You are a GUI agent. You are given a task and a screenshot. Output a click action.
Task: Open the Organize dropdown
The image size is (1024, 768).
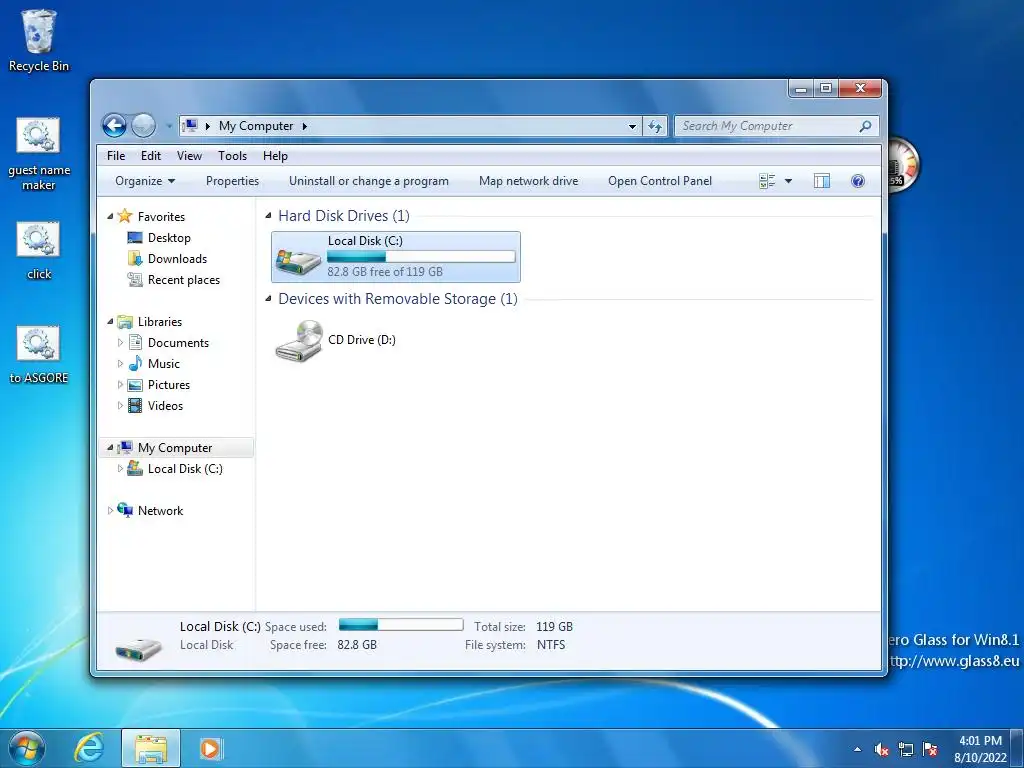145,181
